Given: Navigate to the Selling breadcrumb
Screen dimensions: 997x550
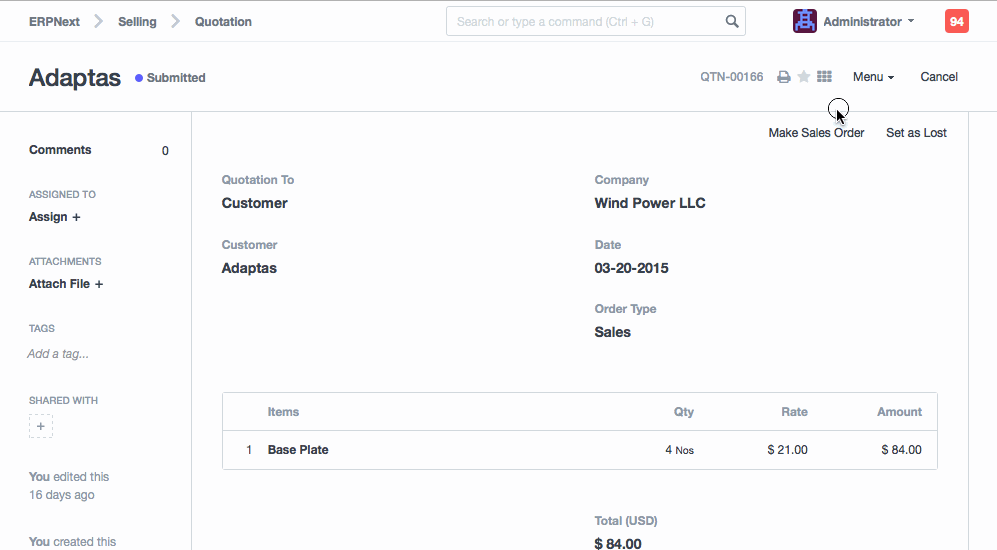Looking at the screenshot, I should 137,21.
